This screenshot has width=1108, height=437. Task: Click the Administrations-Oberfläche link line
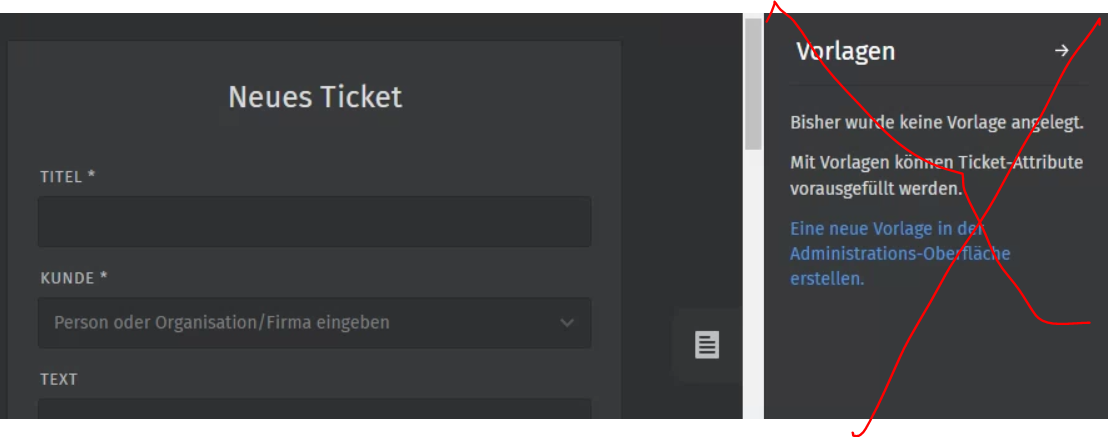click(900, 253)
